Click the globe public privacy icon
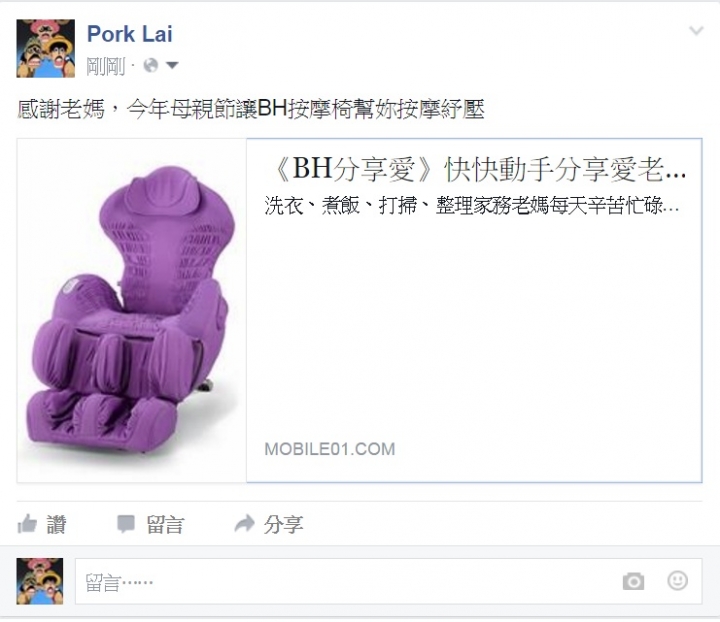 coord(151,65)
